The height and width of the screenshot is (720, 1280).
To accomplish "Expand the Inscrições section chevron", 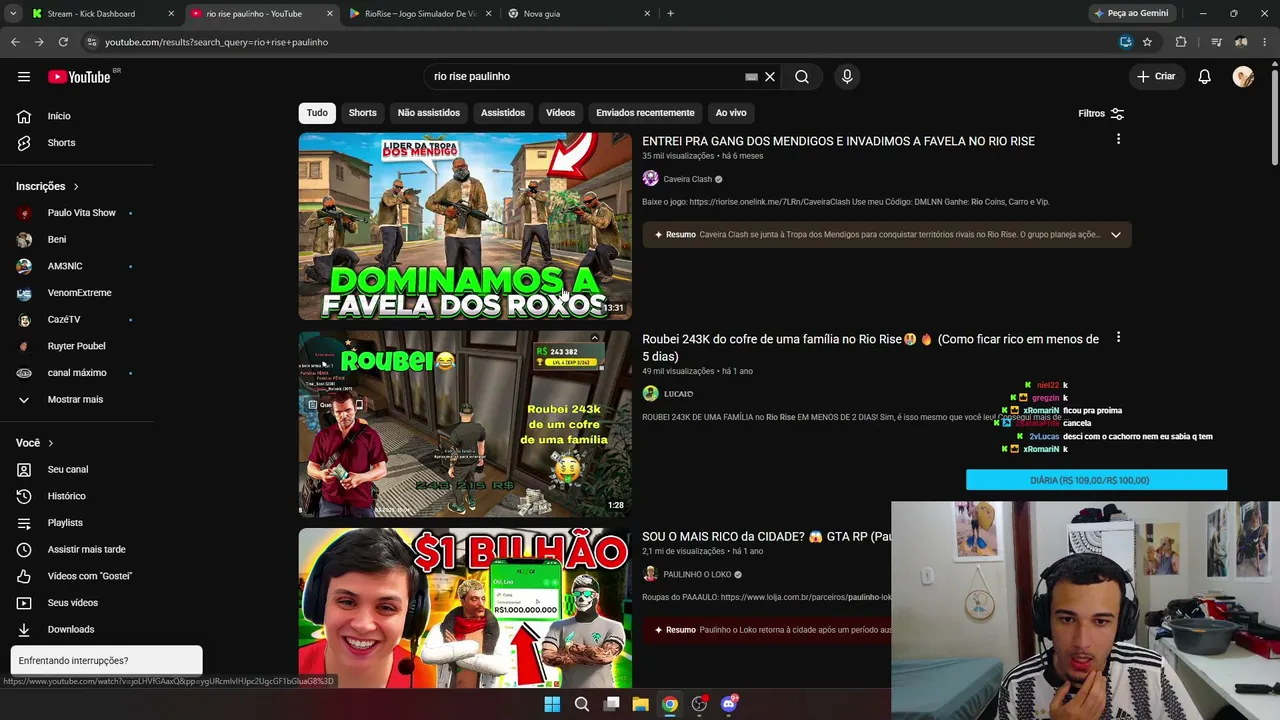I will pyautogui.click(x=76, y=187).
